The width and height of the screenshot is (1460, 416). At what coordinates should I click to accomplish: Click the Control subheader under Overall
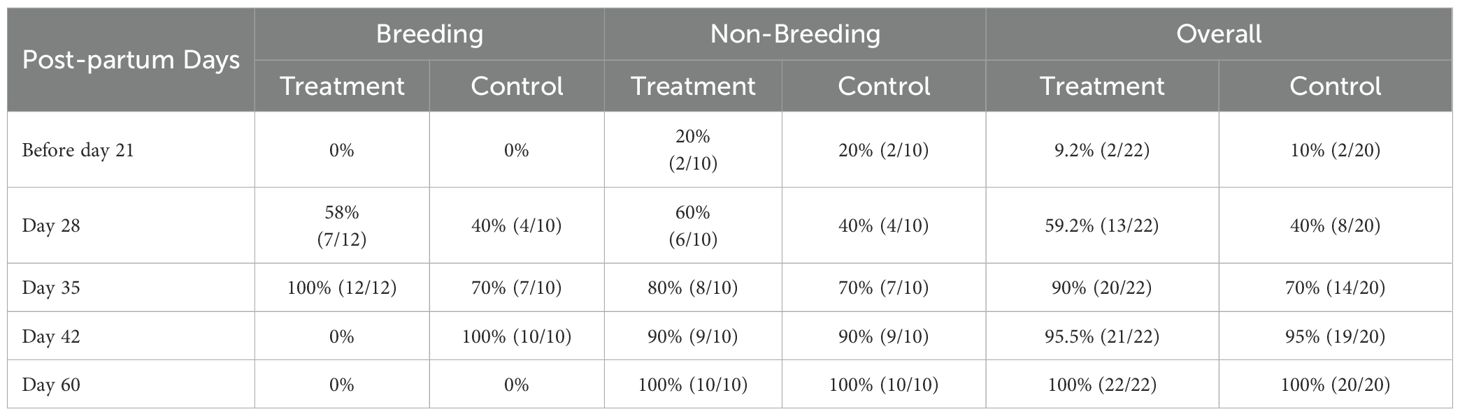click(1335, 86)
